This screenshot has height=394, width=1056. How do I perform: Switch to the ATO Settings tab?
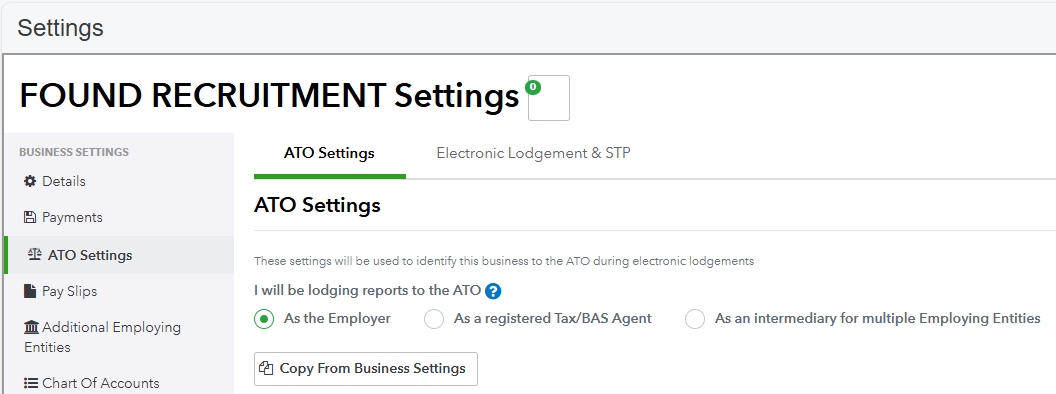[329, 153]
